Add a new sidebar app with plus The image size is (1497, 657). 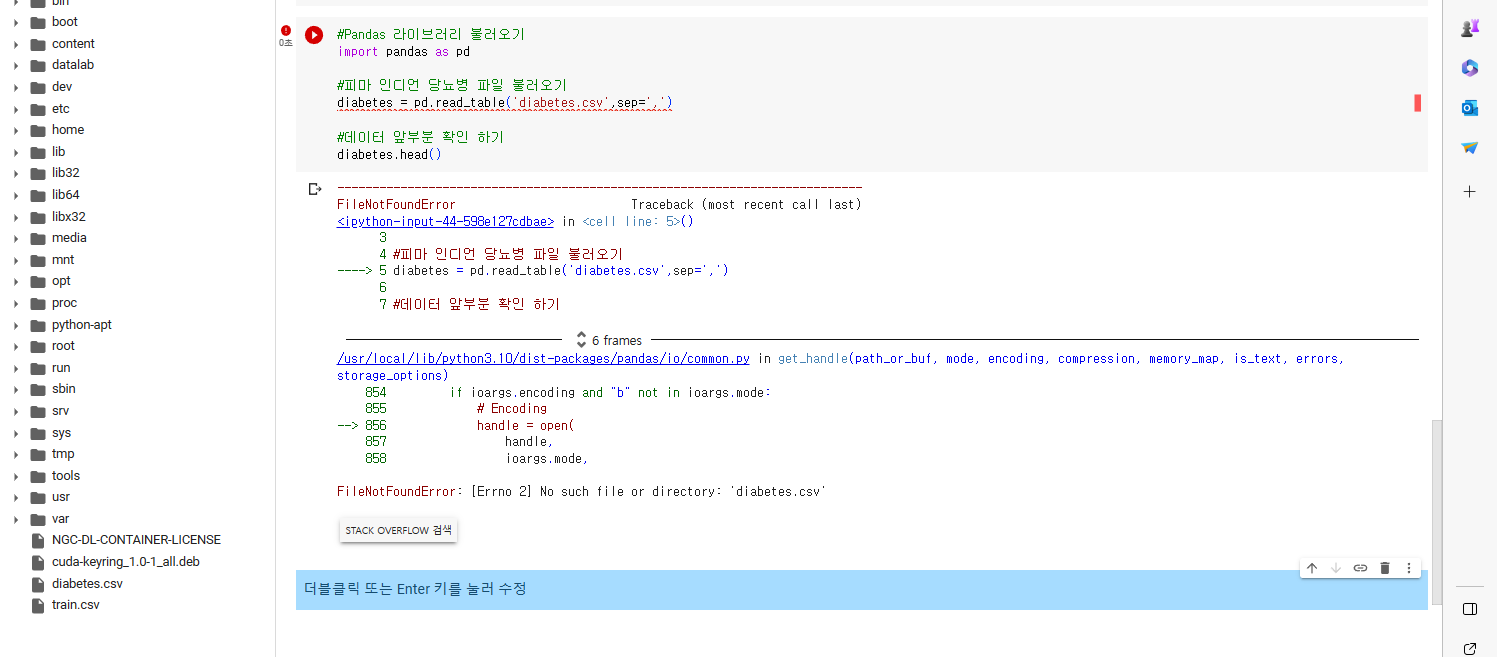(1469, 191)
